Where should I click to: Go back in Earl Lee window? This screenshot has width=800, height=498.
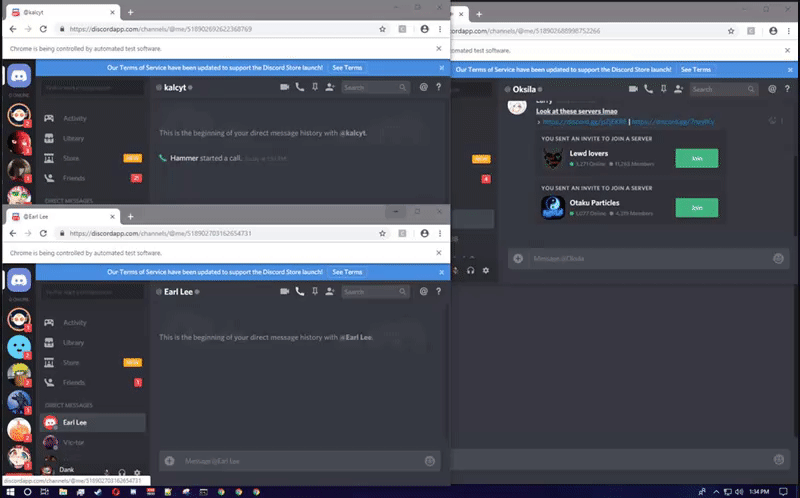coord(13,233)
